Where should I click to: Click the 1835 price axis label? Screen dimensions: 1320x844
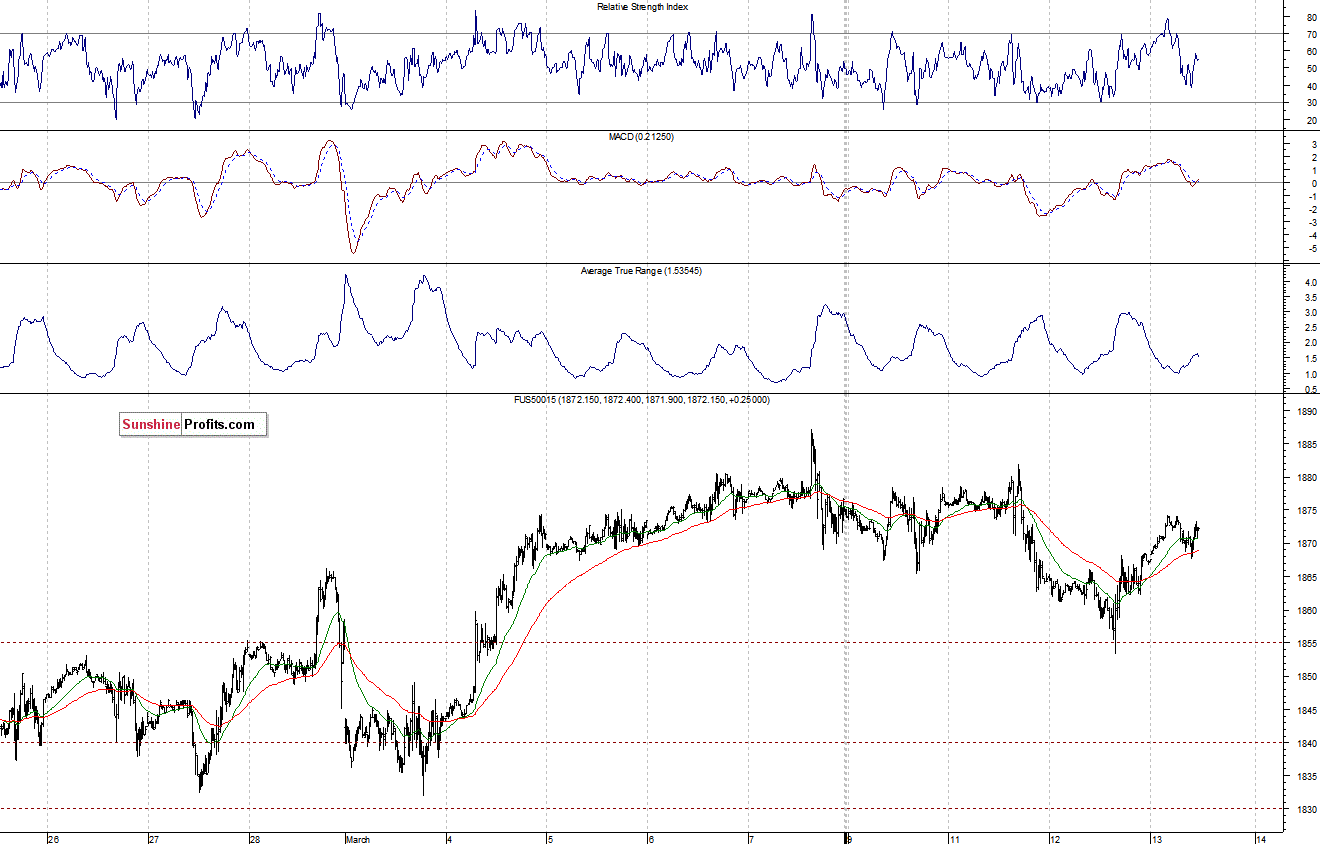1306,777
